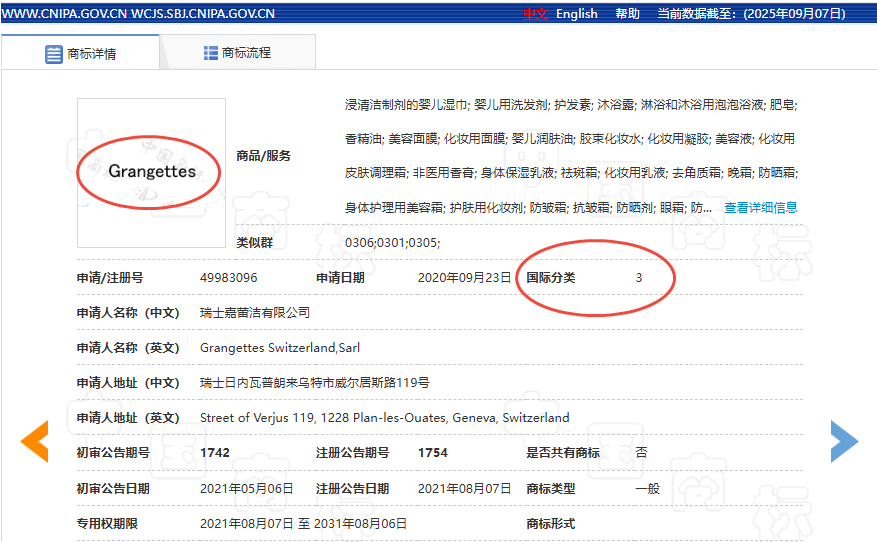The height and width of the screenshot is (542, 877).
Task: Click the 是否共有商标 label
Action: (x=563, y=453)
